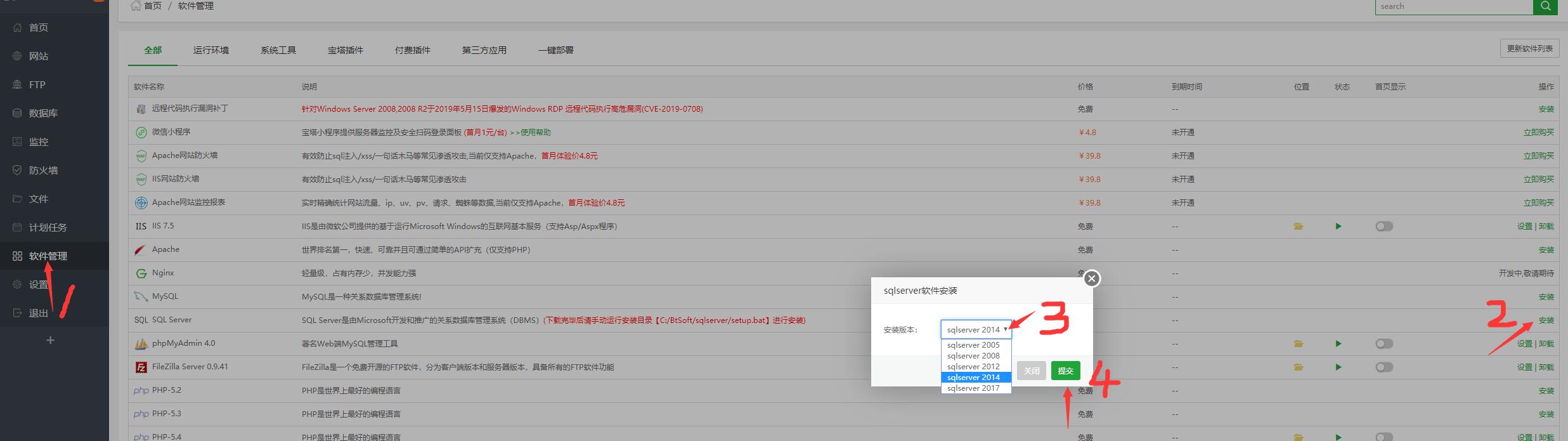Click the magnifier search button
This screenshot has width=1568, height=441.
pos(1545,6)
